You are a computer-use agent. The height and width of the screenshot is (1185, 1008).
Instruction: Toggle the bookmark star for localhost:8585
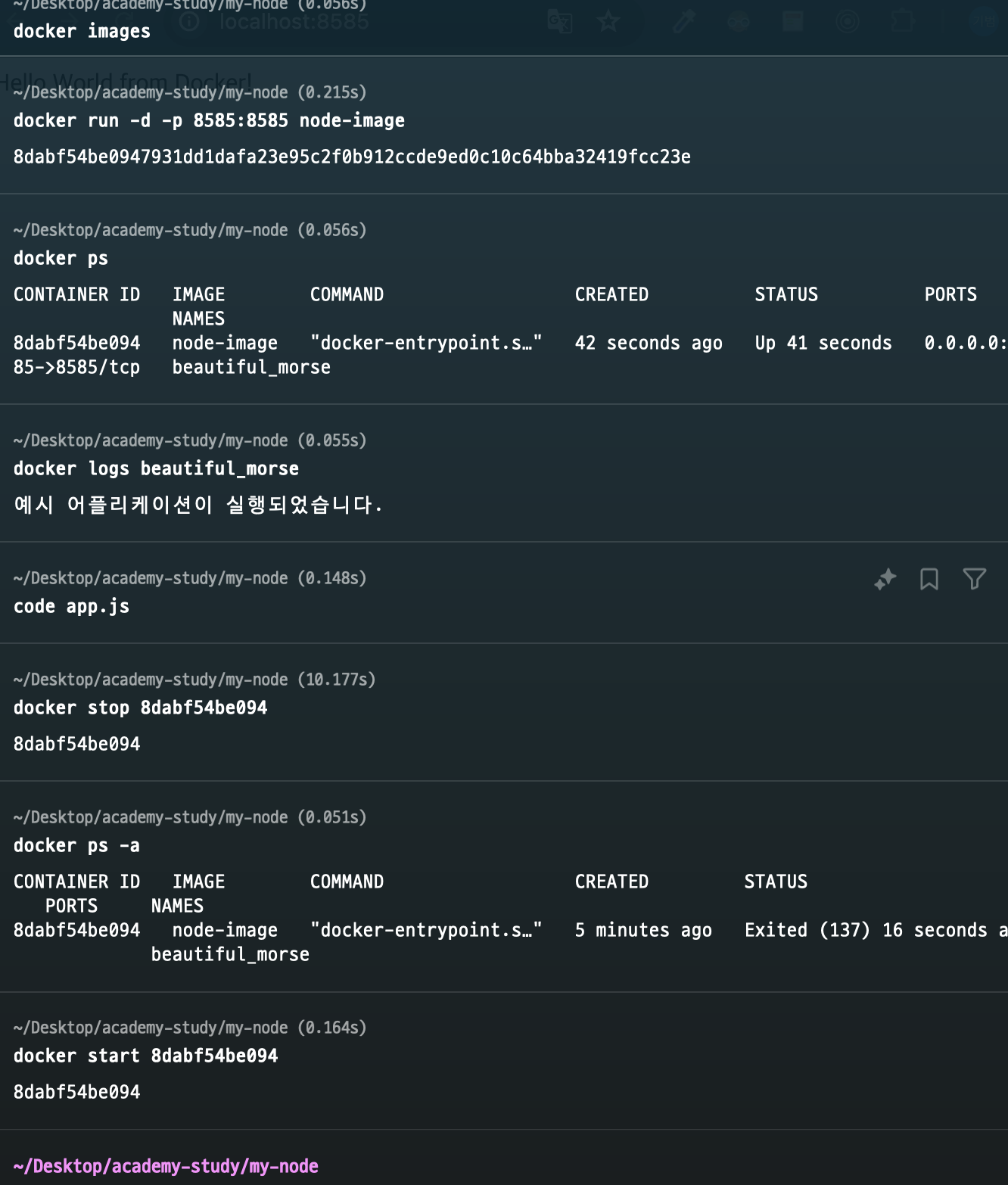[x=608, y=21]
